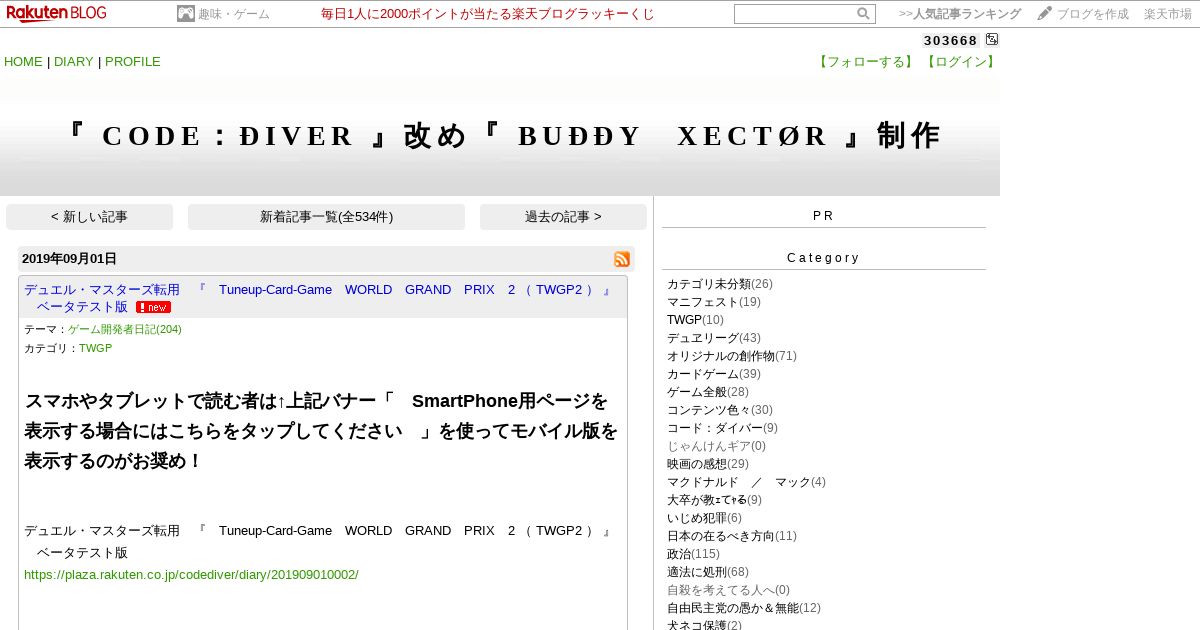The width and height of the screenshot is (1200, 630).
Task: Click the red new badge on the article title
Action: [153, 307]
